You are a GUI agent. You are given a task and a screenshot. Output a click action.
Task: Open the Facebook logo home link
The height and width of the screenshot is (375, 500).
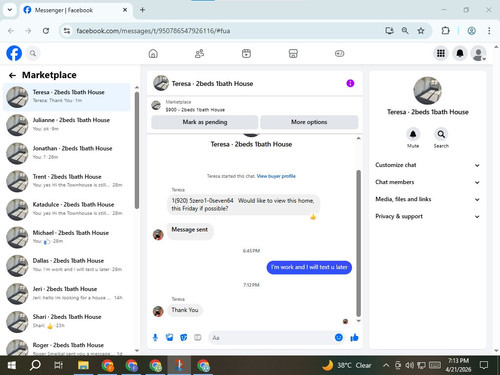14,53
